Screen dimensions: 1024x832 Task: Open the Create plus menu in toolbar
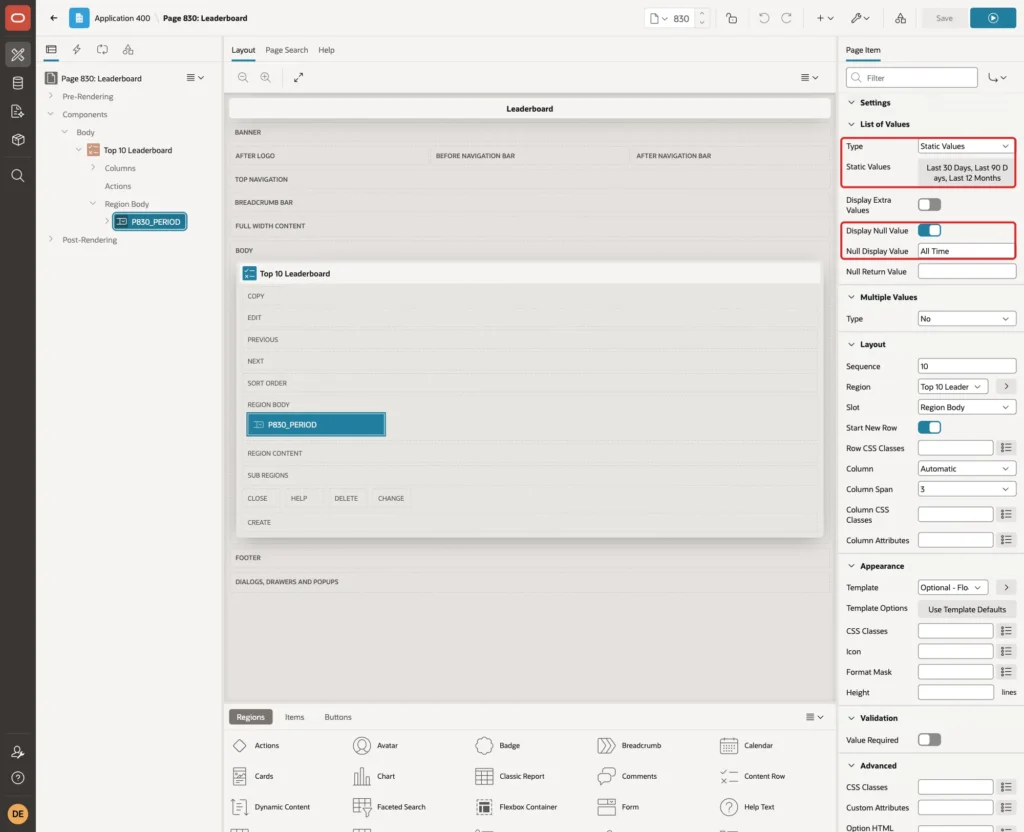(825, 18)
